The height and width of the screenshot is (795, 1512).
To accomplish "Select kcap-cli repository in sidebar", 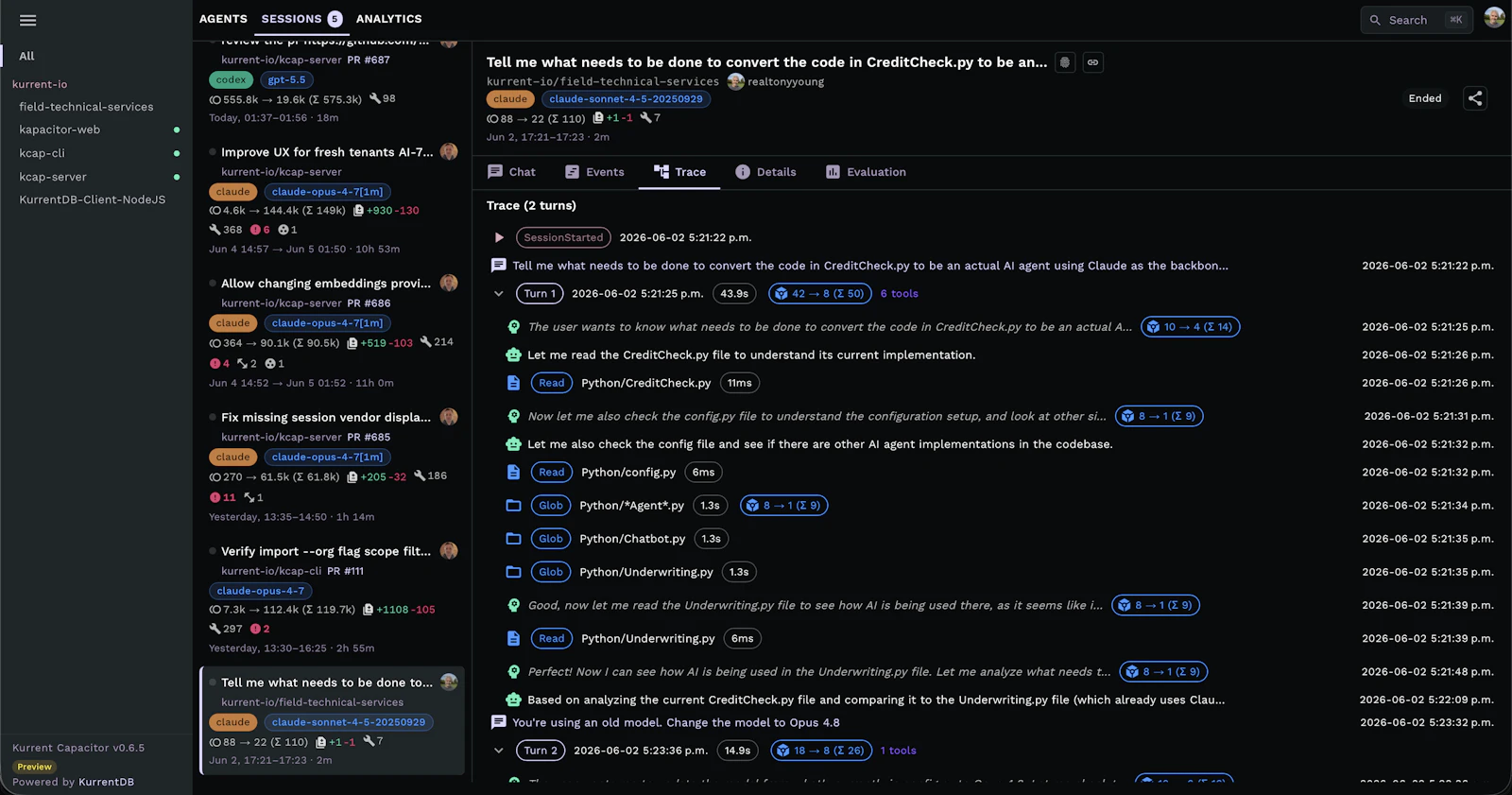I will (43, 153).
